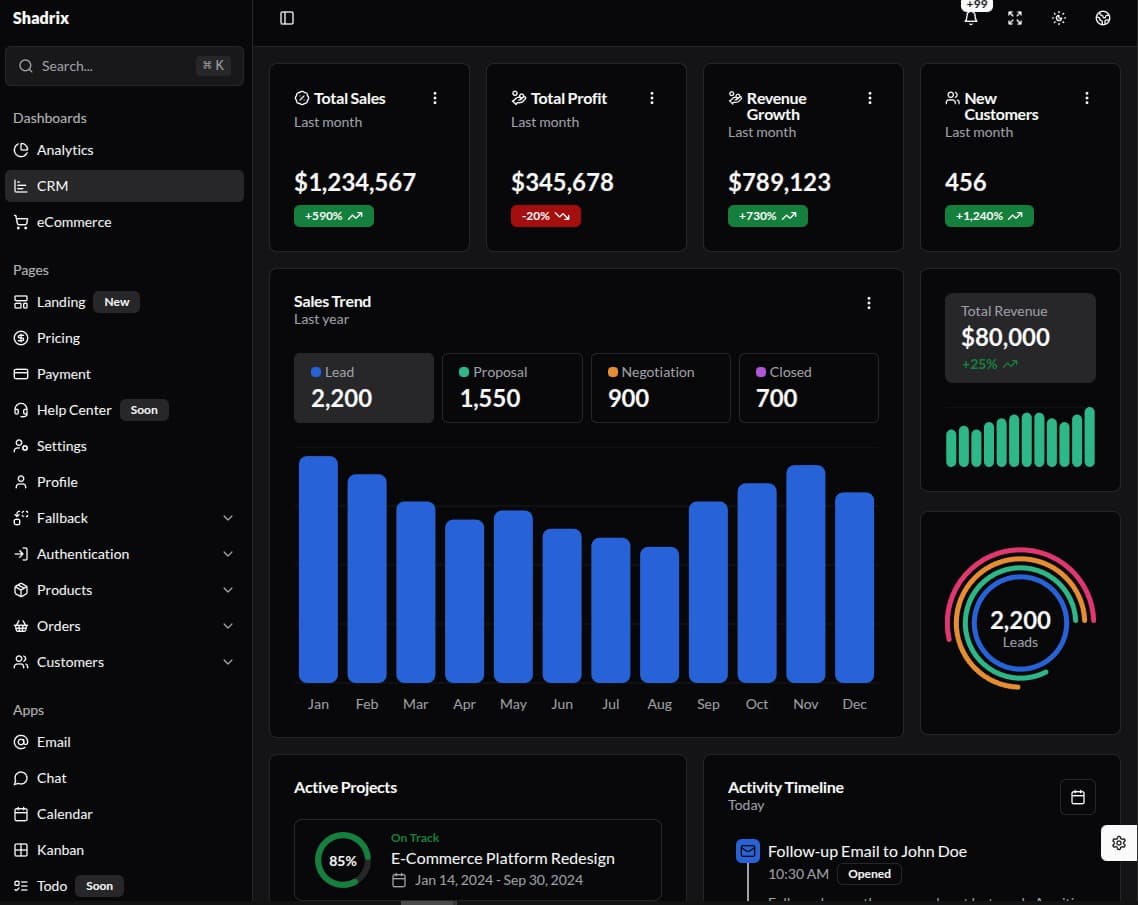
Task: Open eCommerce dashboard in sidebar
Action: coord(124,222)
